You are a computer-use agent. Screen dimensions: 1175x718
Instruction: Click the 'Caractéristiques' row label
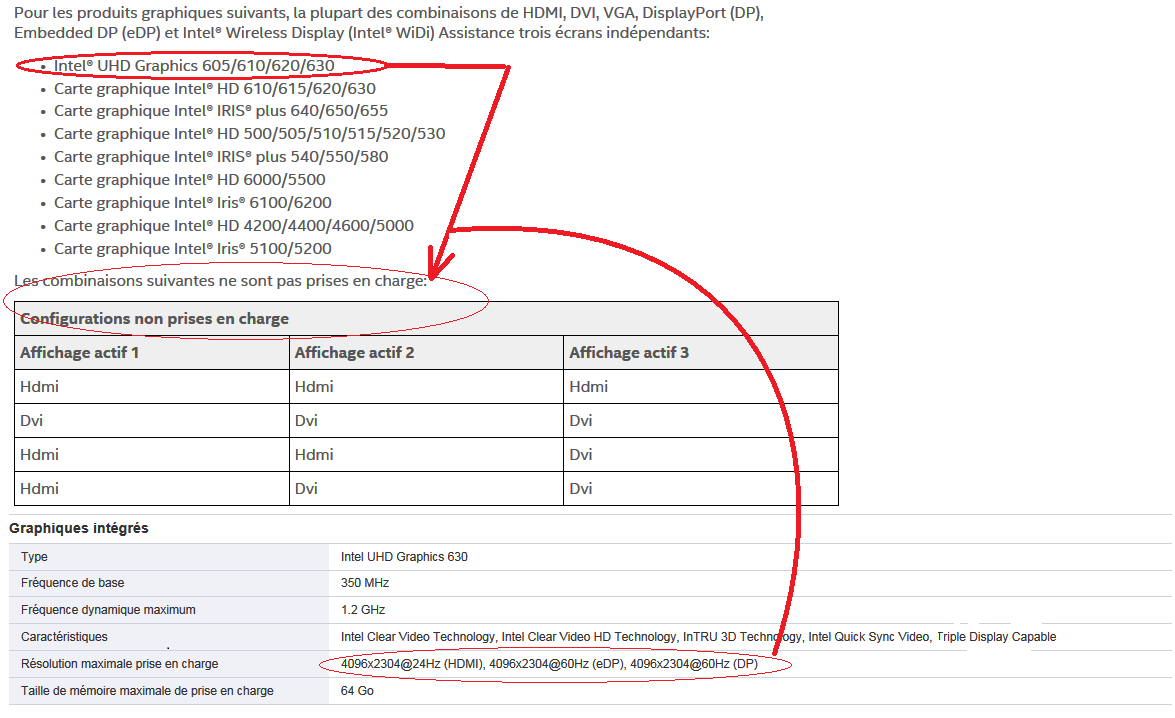(x=64, y=637)
